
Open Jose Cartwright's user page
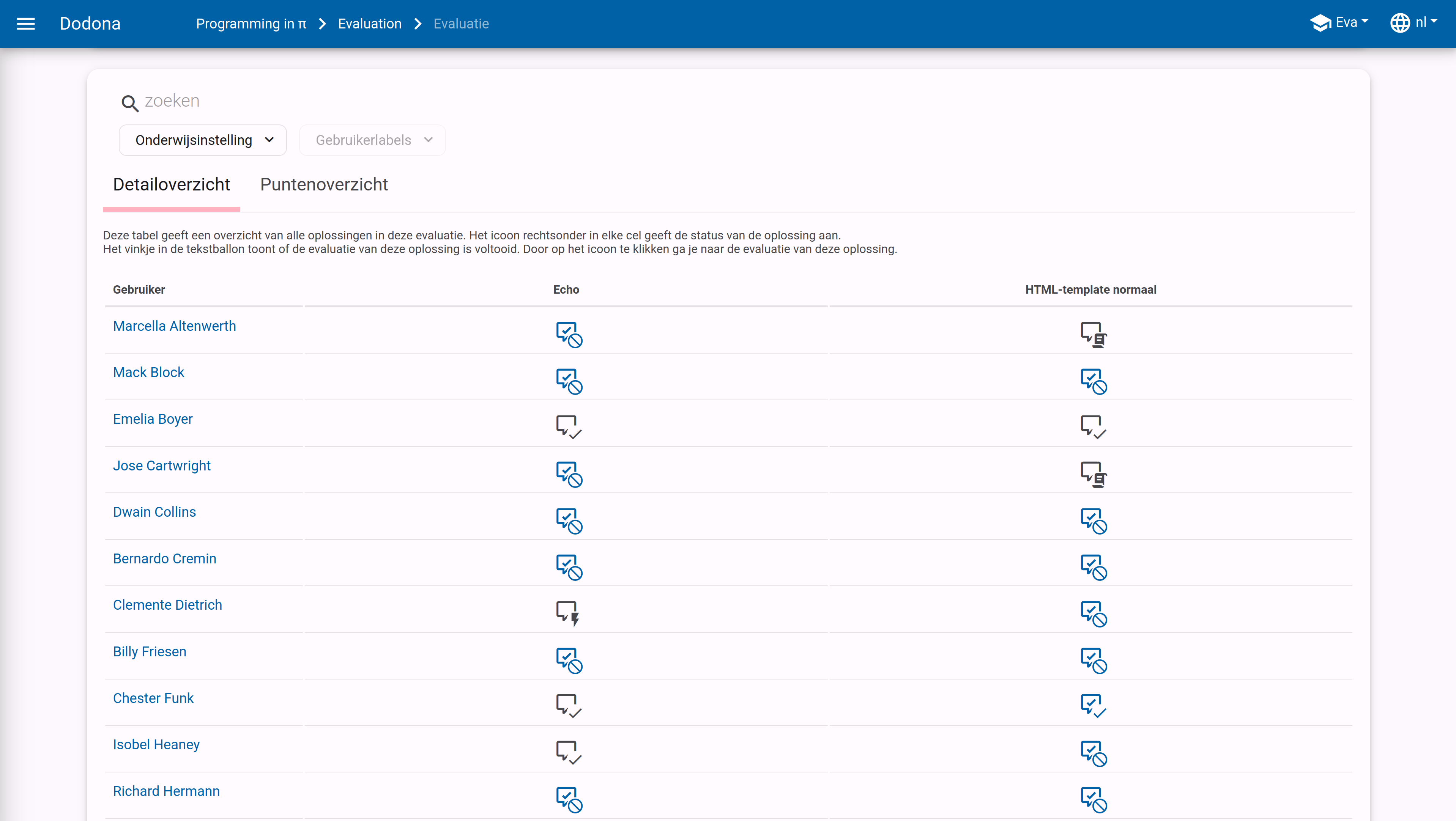[162, 466]
